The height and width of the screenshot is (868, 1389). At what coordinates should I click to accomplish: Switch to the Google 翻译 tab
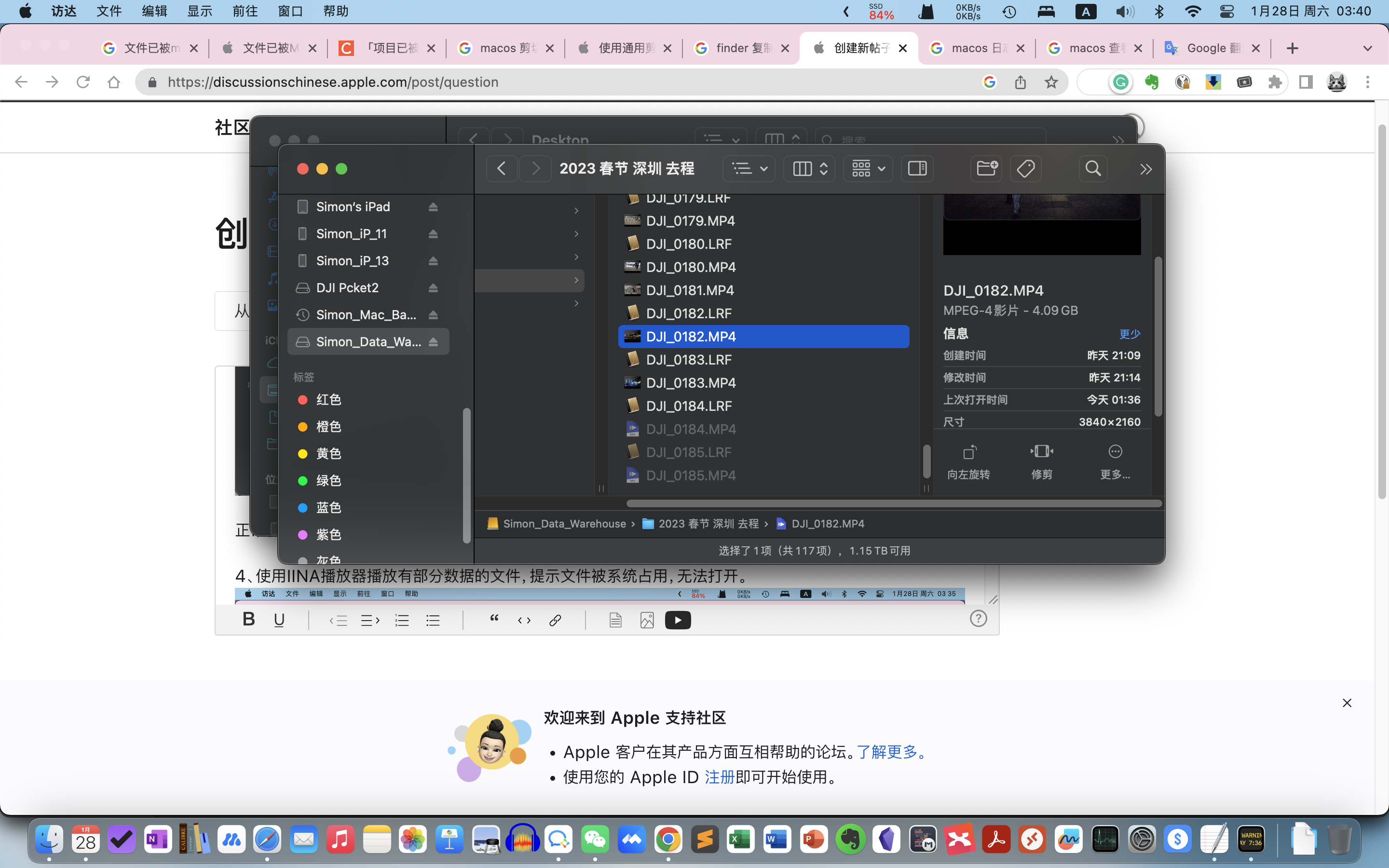click(x=1205, y=48)
